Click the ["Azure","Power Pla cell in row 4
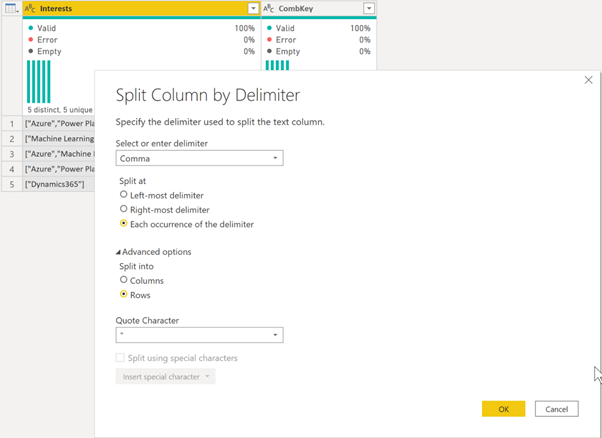602x438 pixels. point(59,169)
